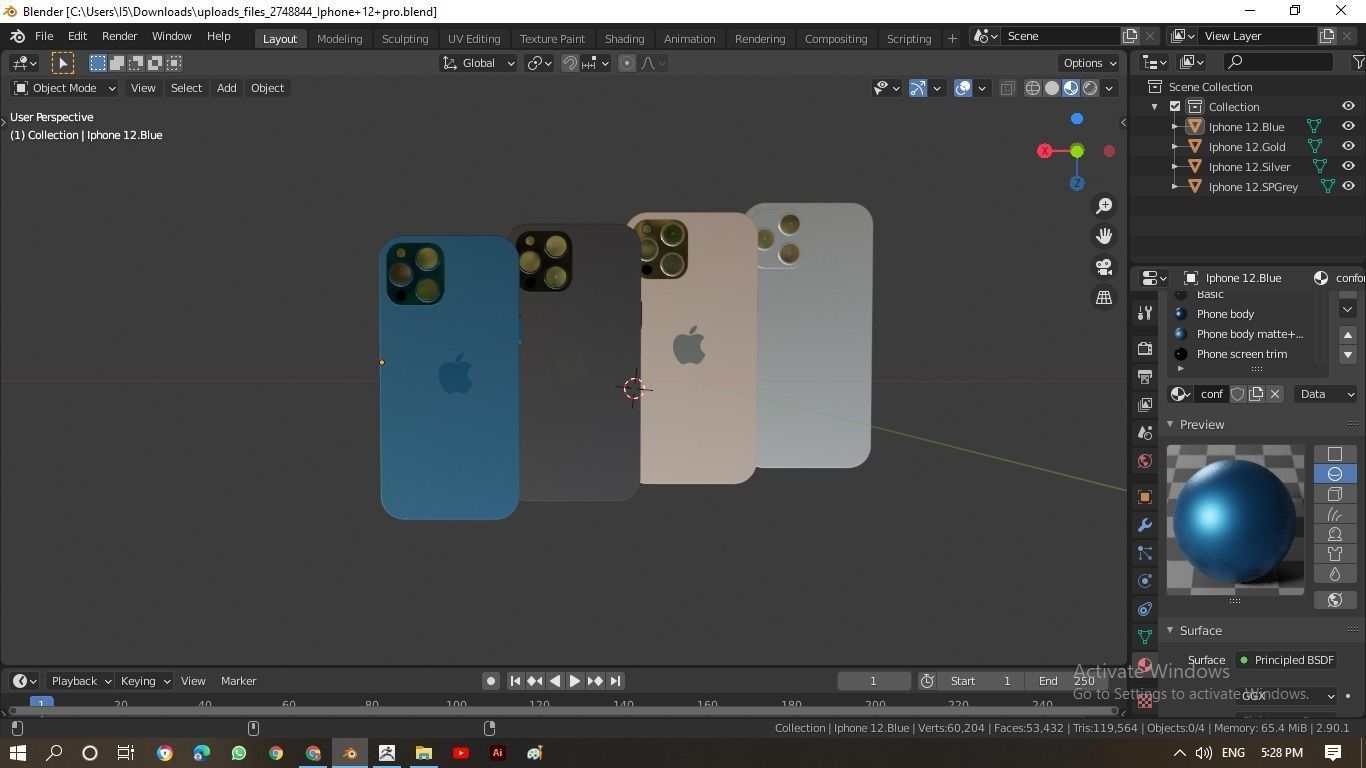Image resolution: width=1366 pixels, height=768 pixels.
Task: Jump to the animation end frame
Action: [x=615, y=681]
